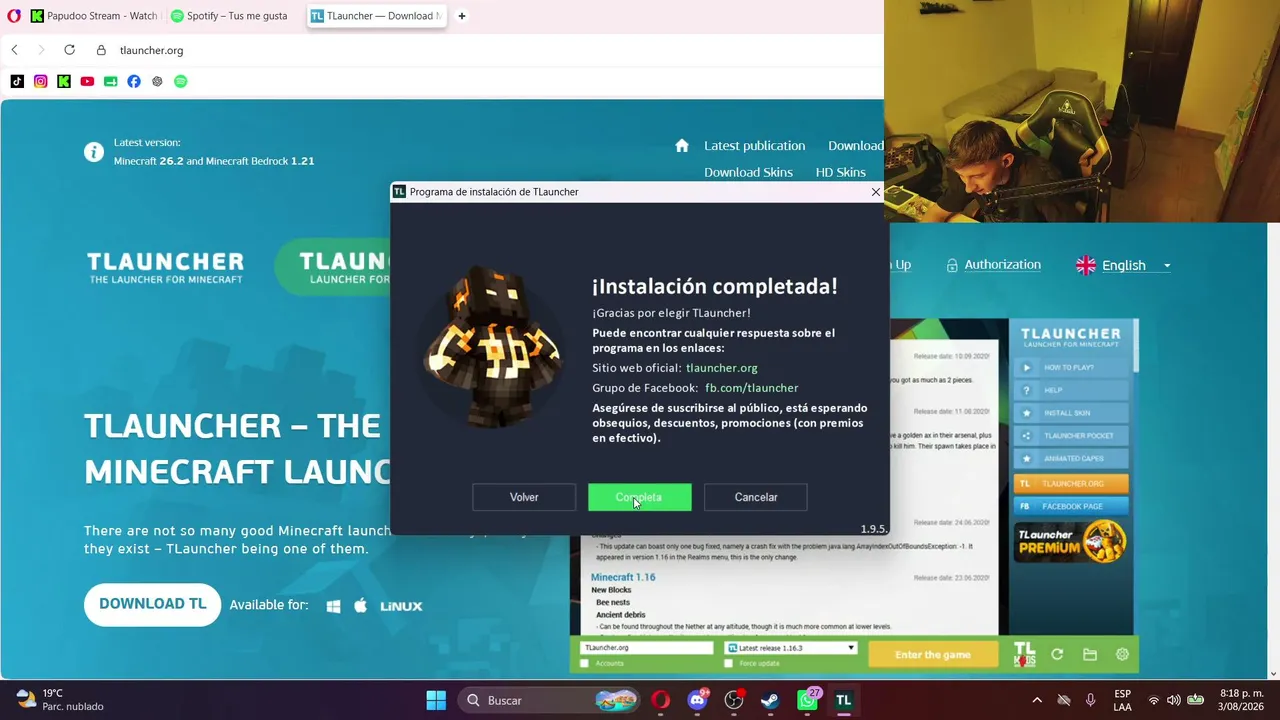Open a new browser tab
The image size is (1280, 720).
tap(461, 16)
